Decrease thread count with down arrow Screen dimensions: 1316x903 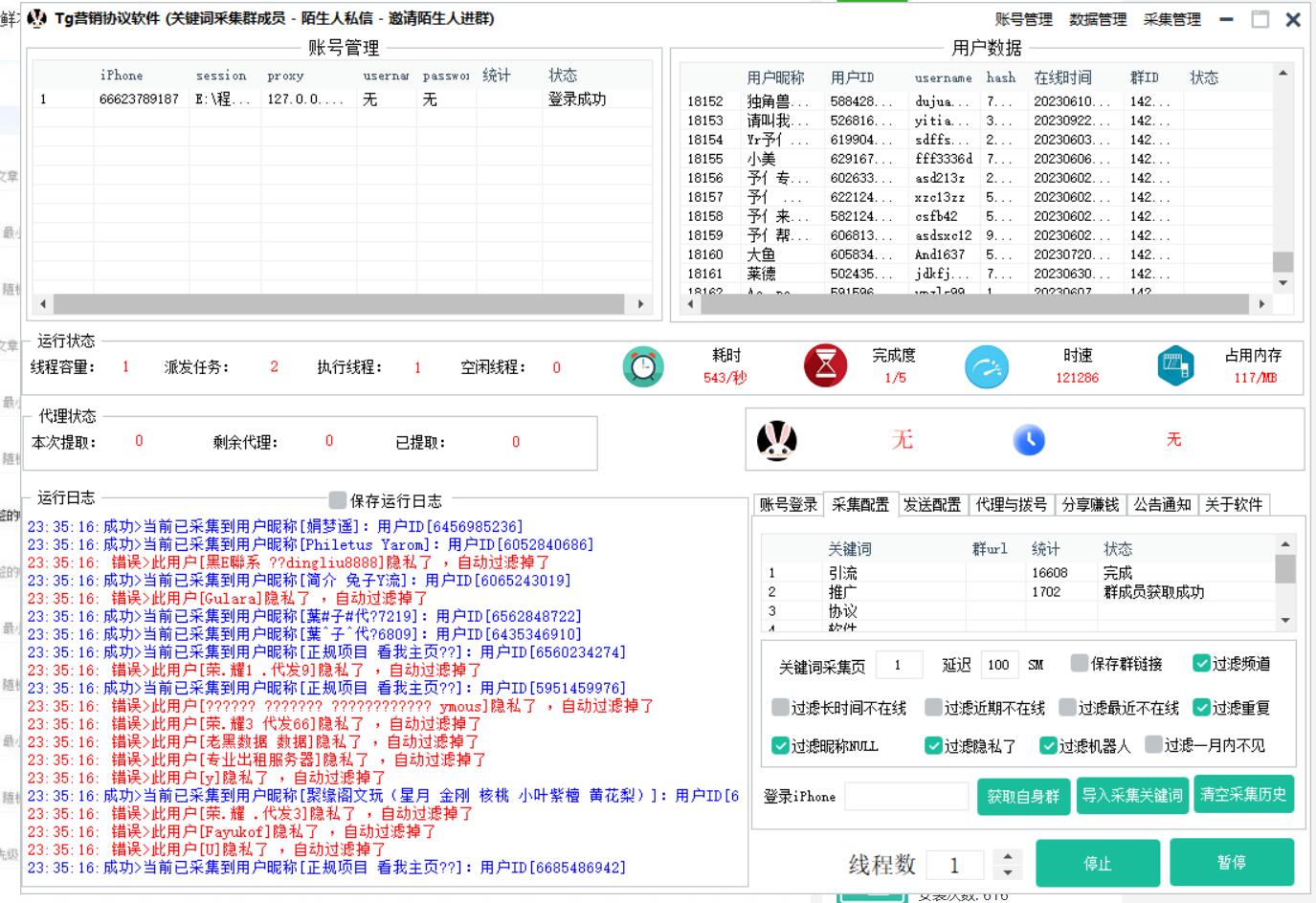click(x=1007, y=873)
